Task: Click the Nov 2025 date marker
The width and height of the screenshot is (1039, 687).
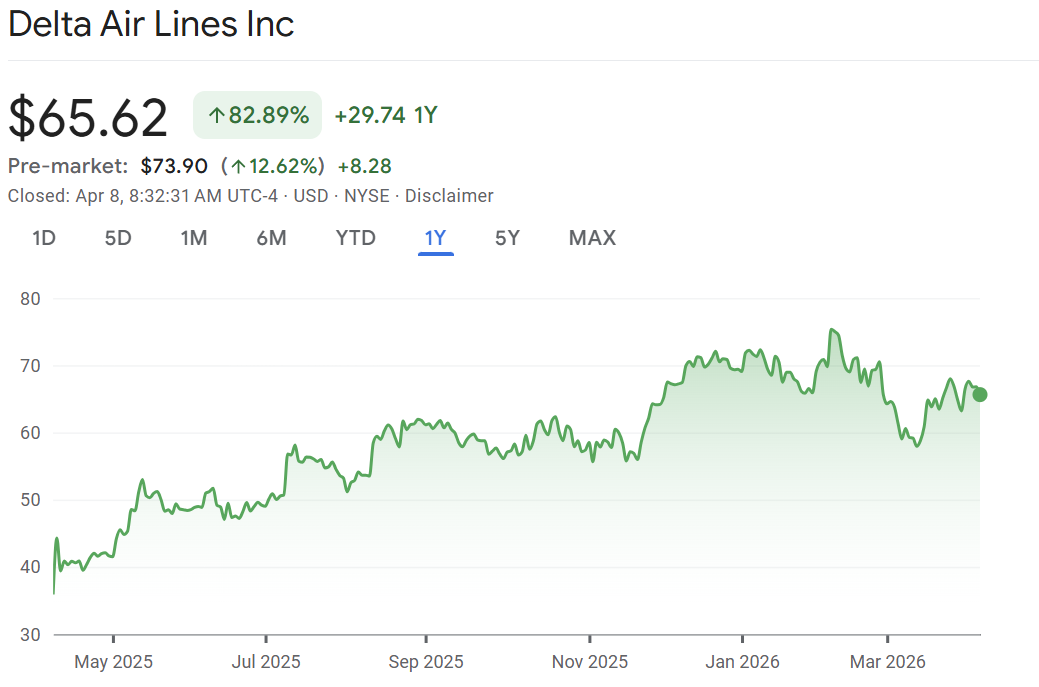Action: pyautogui.click(x=590, y=662)
